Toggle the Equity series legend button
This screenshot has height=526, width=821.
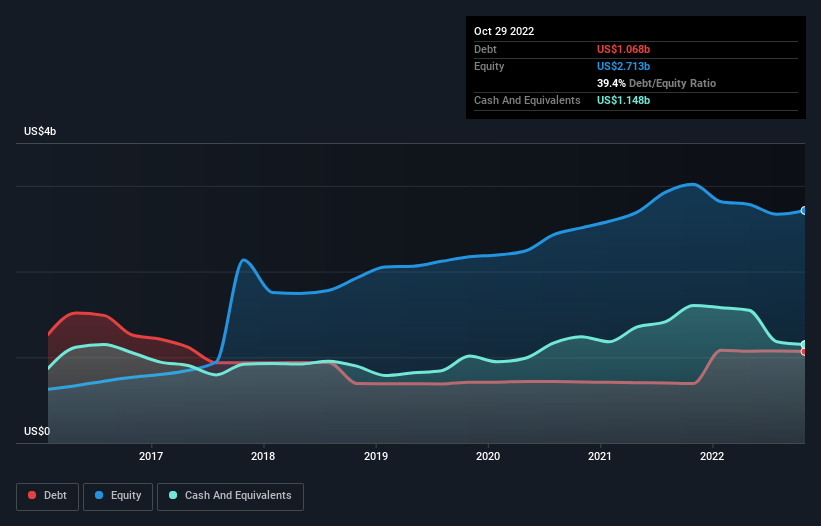pos(118,496)
